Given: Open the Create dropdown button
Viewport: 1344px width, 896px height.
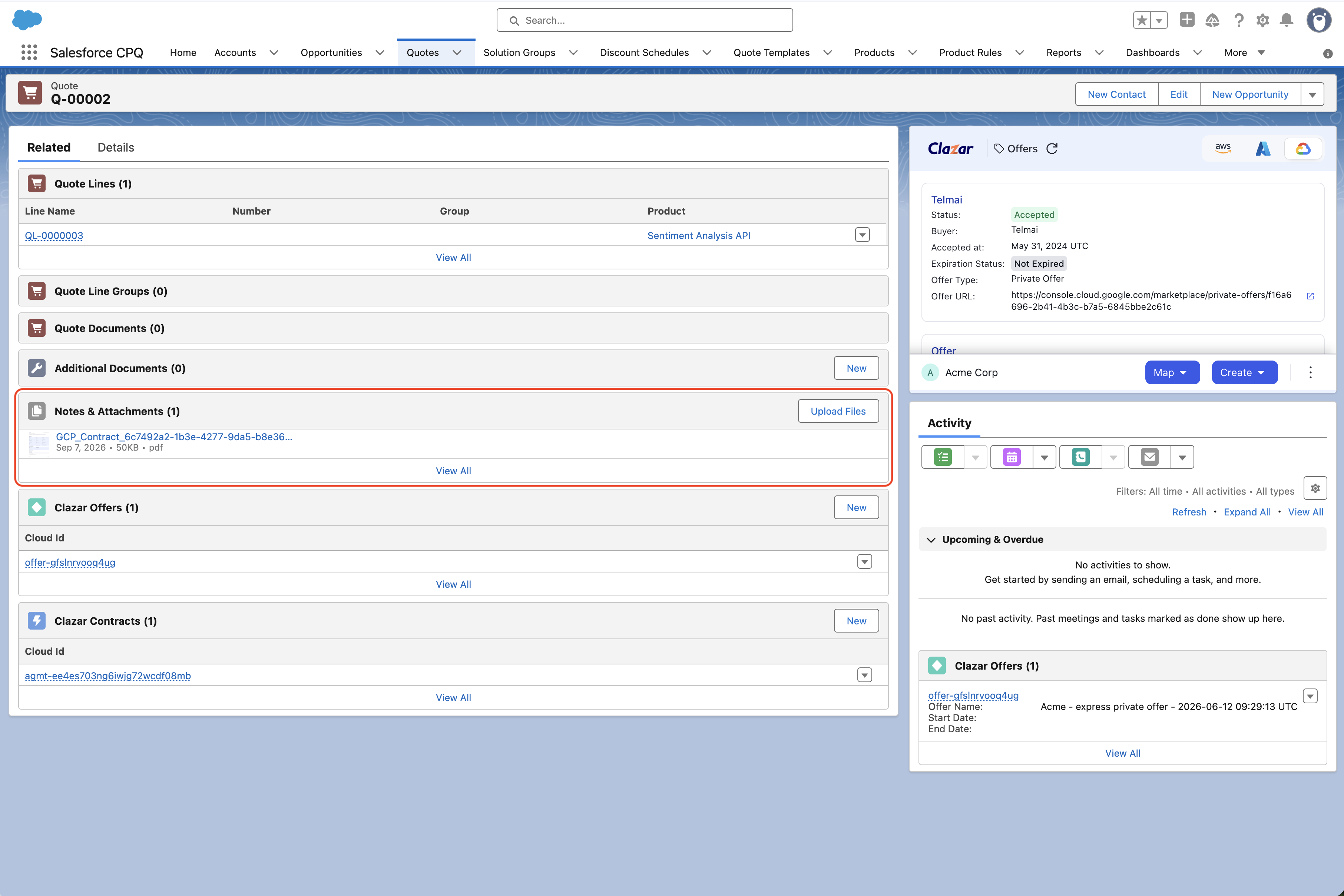Looking at the screenshot, I should (1245, 372).
